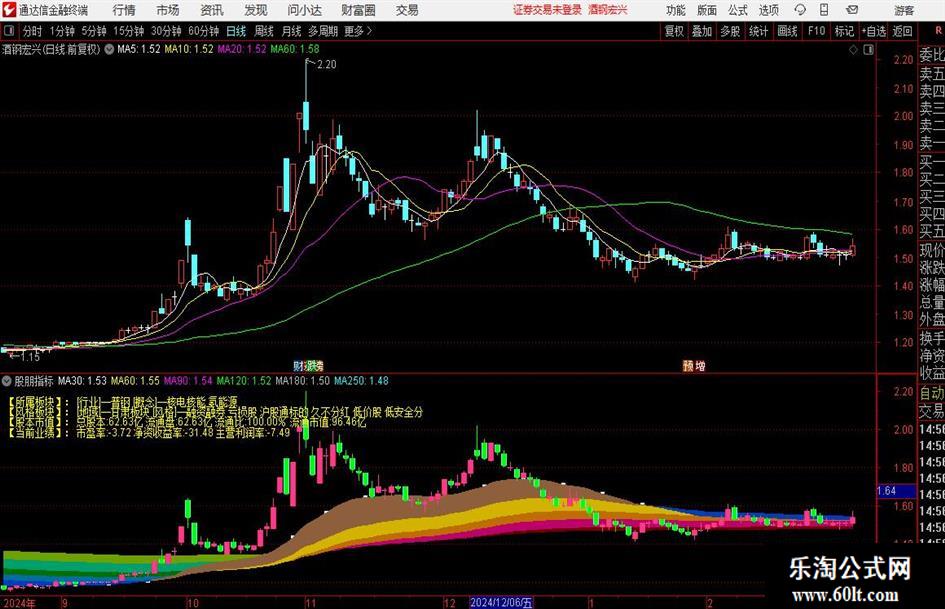Toggle the panel layout icon beside the diamond

868,50
